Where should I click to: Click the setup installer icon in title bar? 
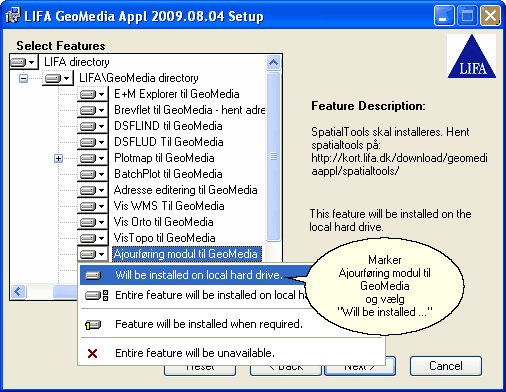13,15
